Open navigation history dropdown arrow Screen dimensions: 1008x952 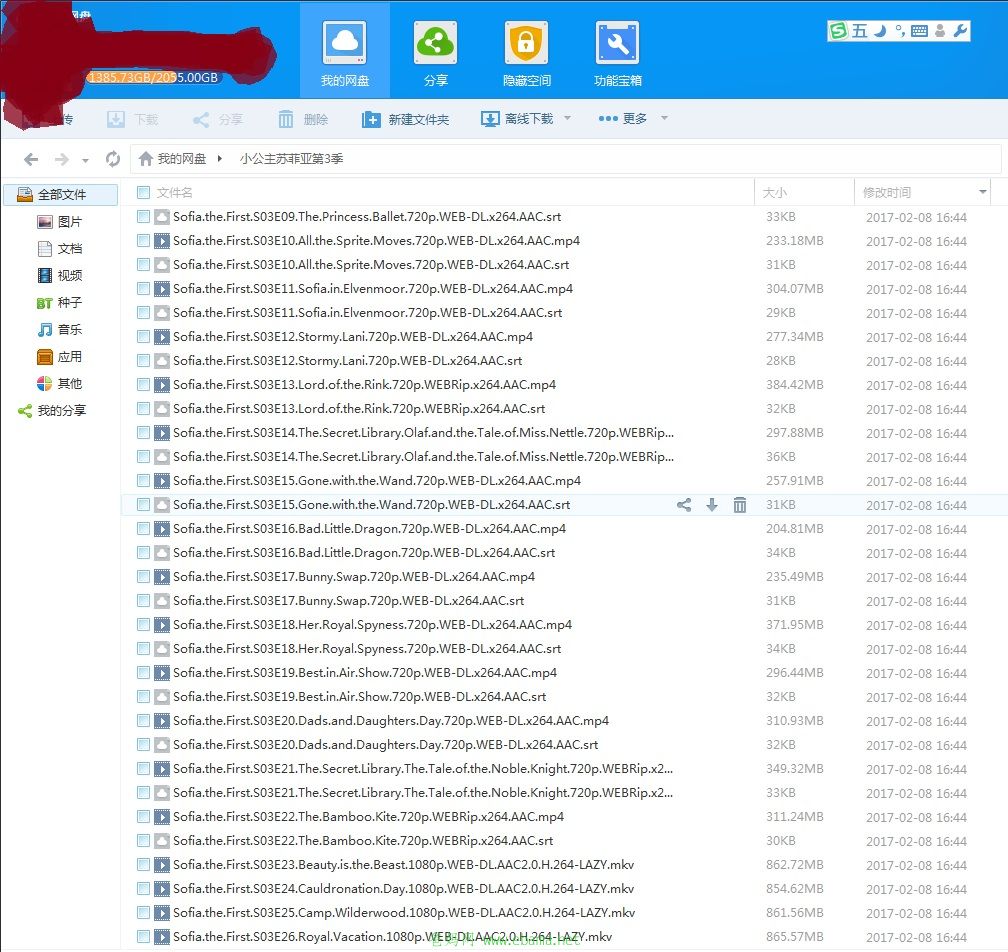click(x=85, y=160)
